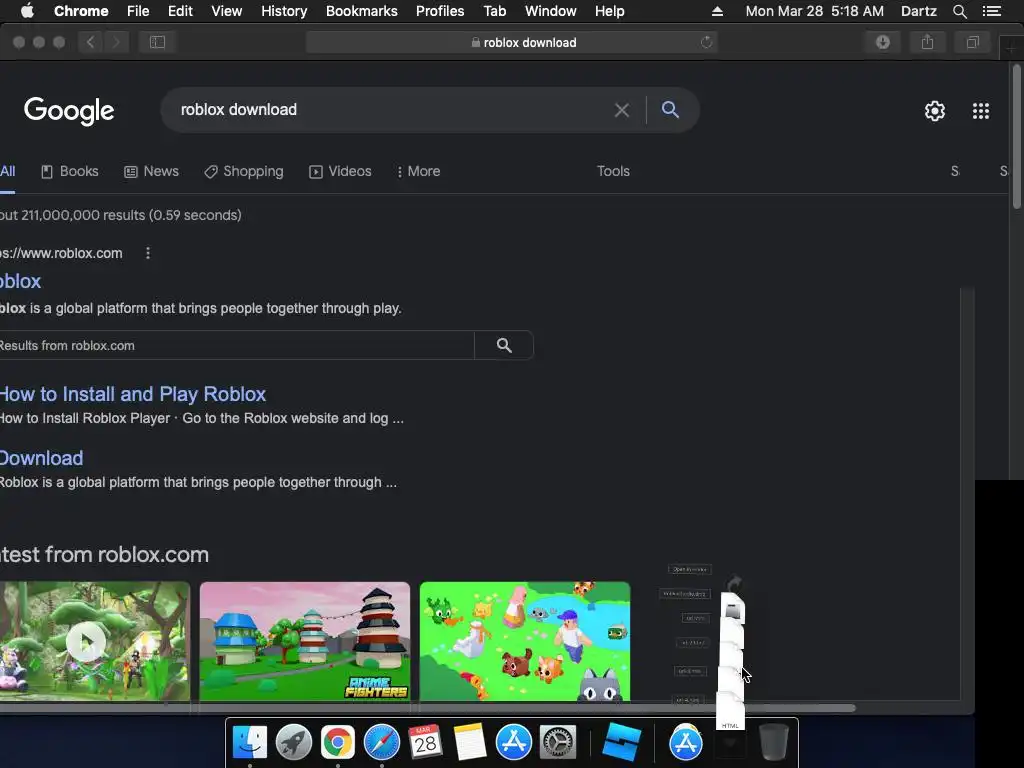Click the roblox.com site search magnifier
The image size is (1024, 768).
(x=504, y=345)
